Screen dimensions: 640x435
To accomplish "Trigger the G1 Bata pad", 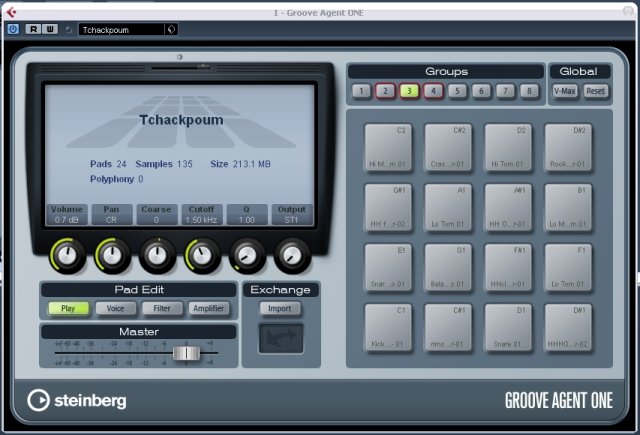I will (x=448, y=268).
